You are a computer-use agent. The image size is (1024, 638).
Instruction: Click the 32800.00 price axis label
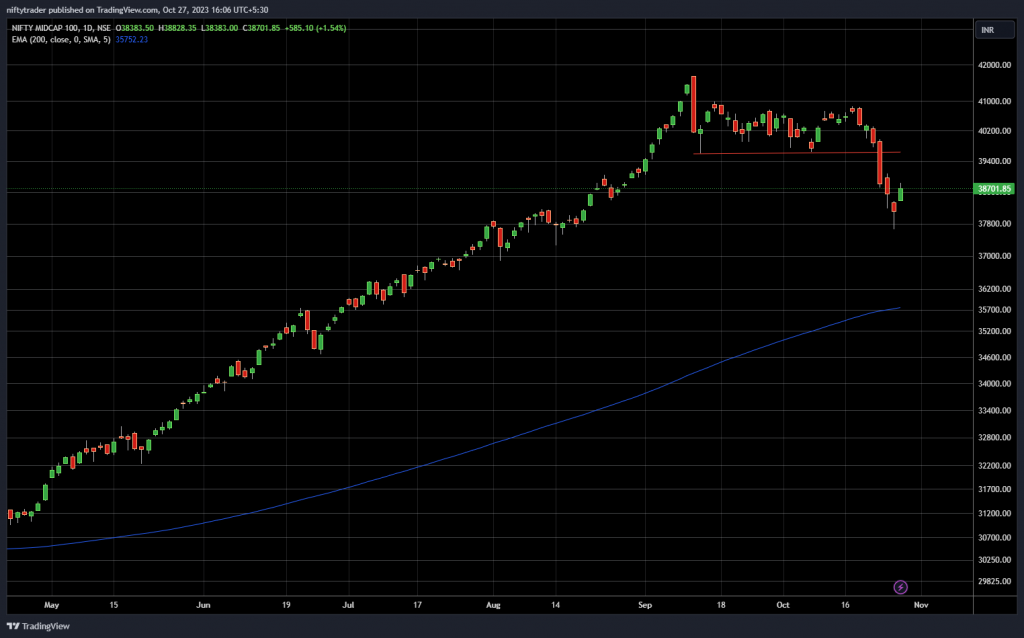[x=995, y=438]
